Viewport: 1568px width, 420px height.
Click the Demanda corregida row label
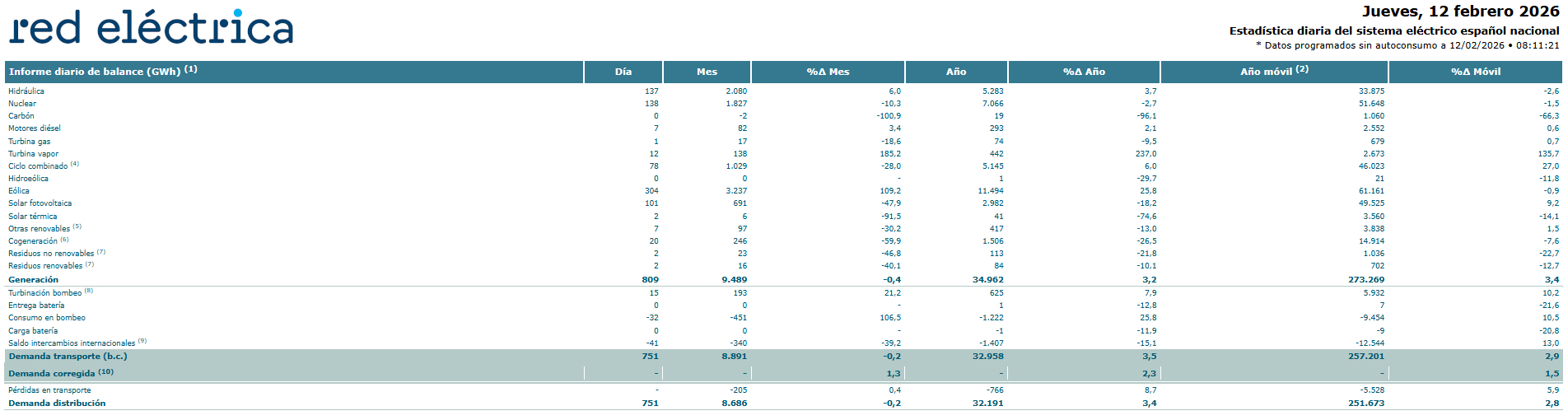(x=52, y=374)
